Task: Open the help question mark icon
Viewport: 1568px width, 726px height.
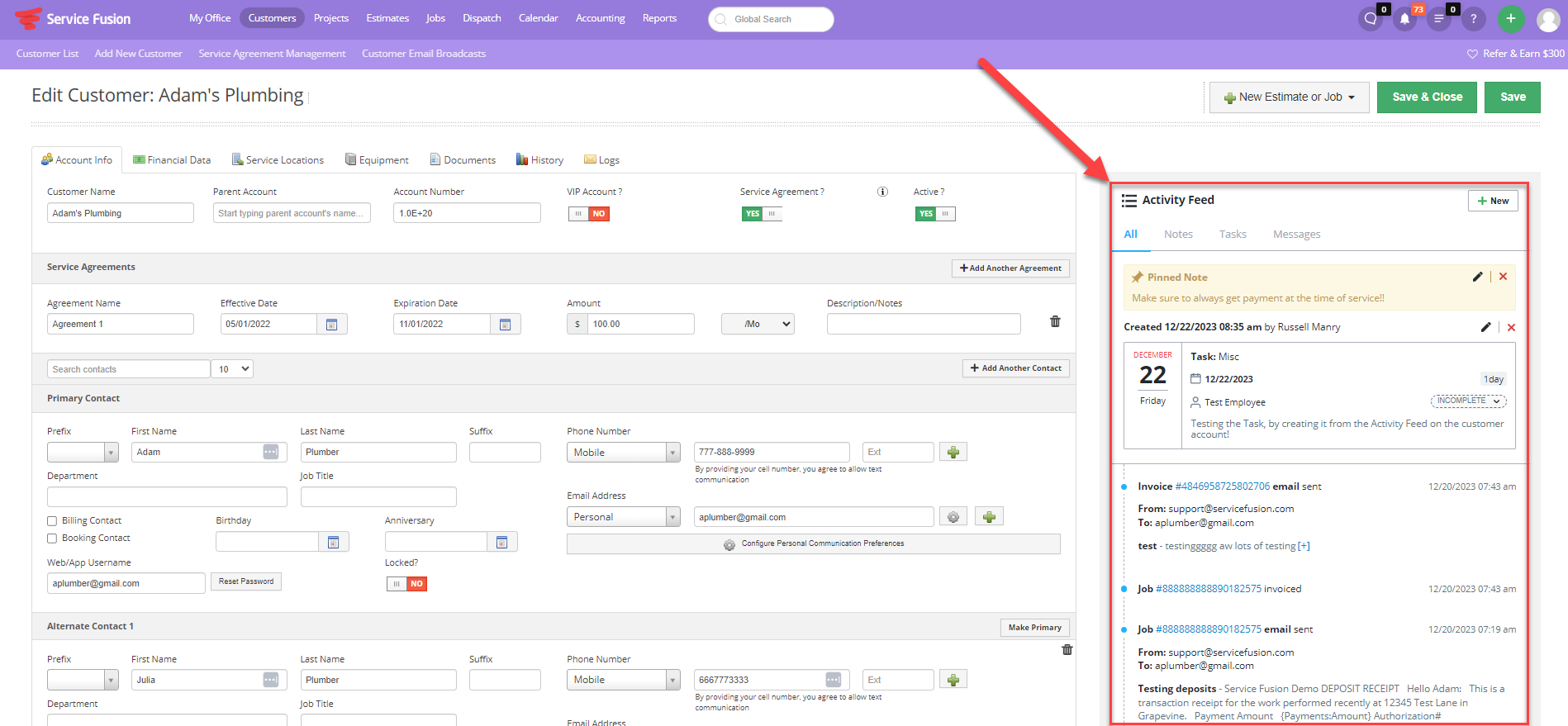Action: (x=1473, y=19)
